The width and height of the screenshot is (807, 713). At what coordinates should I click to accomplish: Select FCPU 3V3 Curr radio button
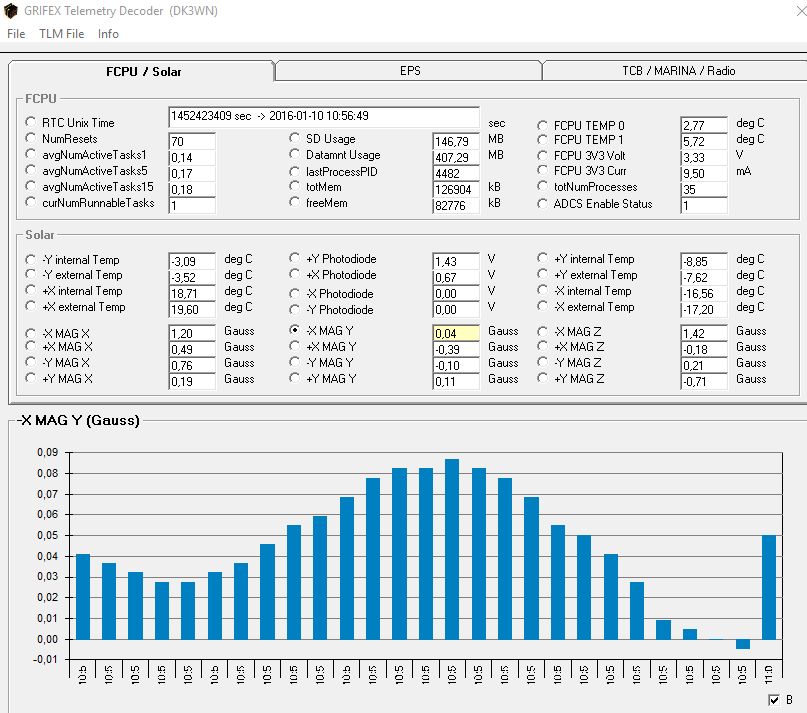(542, 170)
